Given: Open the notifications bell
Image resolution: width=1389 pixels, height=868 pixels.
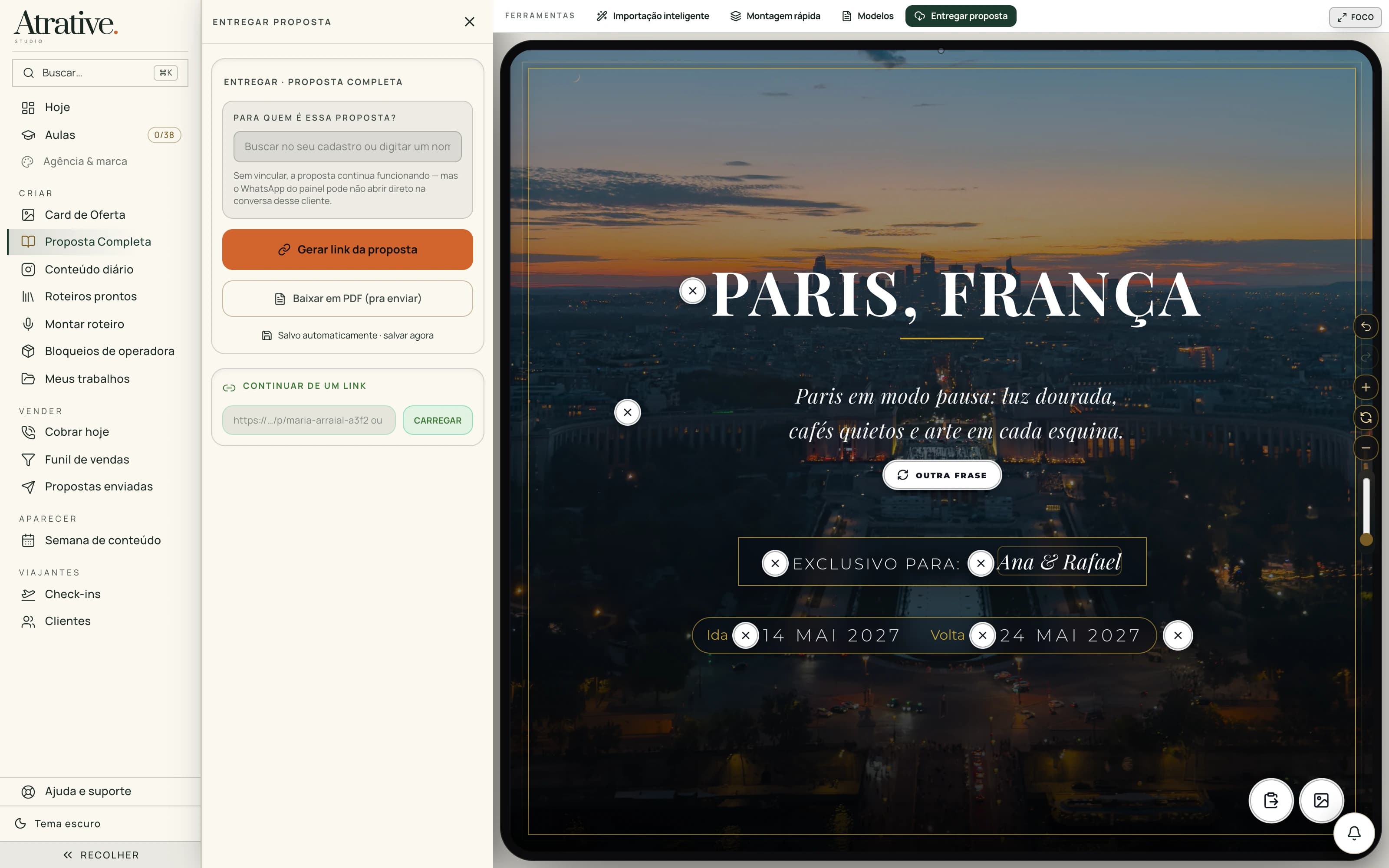Looking at the screenshot, I should [x=1354, y=833].
